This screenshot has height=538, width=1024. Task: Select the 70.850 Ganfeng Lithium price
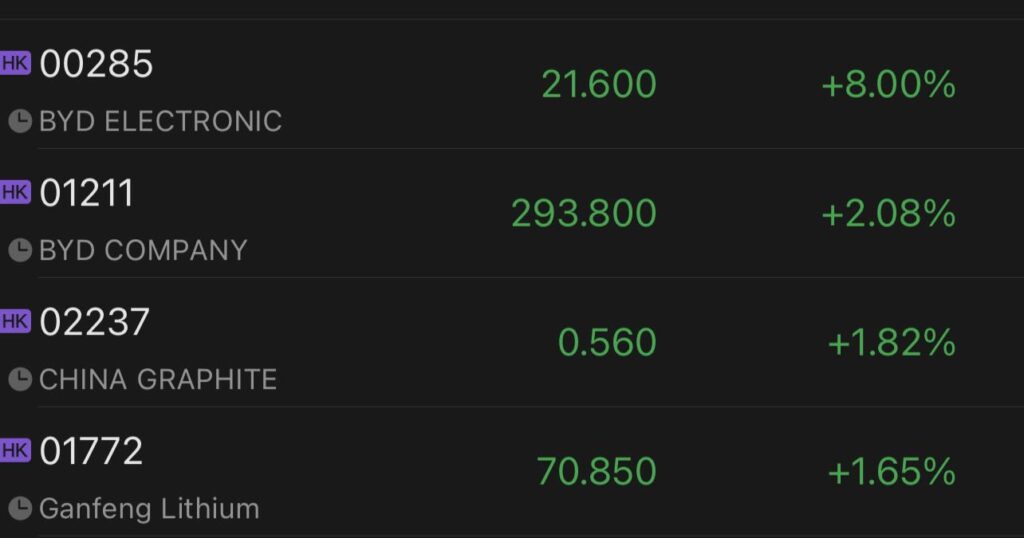pyautogui.click(x=596, y=471)
